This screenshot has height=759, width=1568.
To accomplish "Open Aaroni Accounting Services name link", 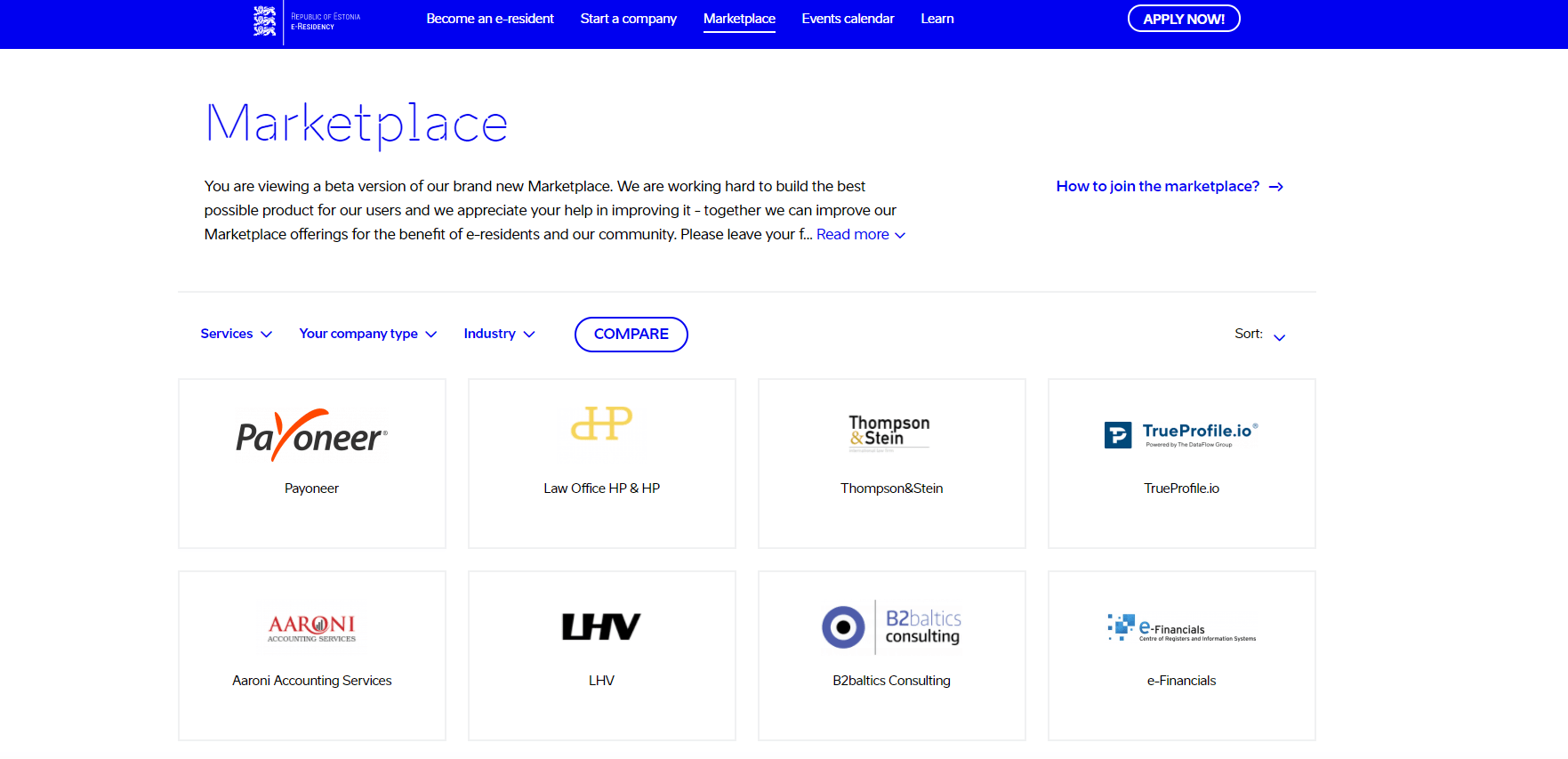I will coord(311,681).
